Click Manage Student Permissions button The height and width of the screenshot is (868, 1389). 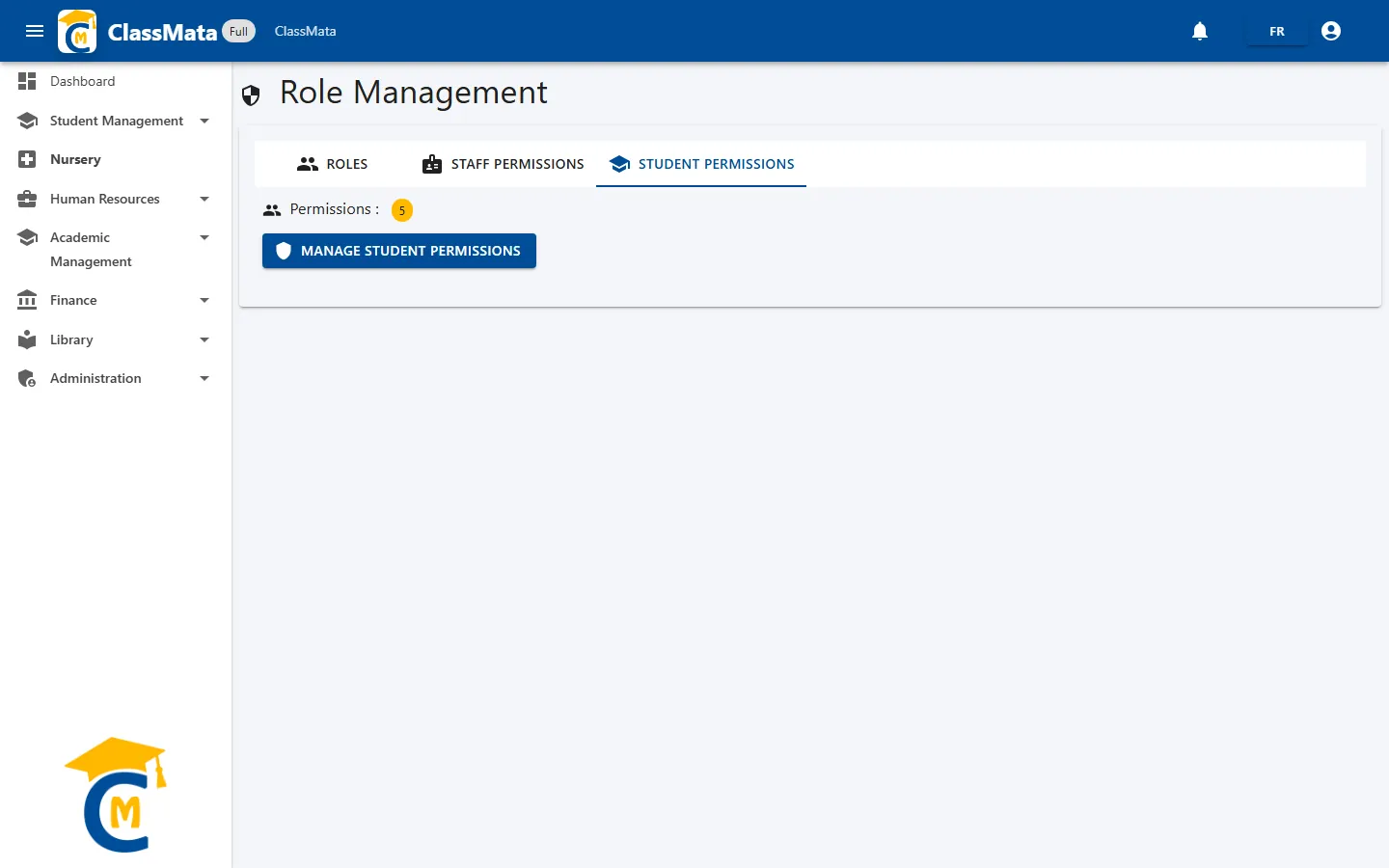click(399, 251)
